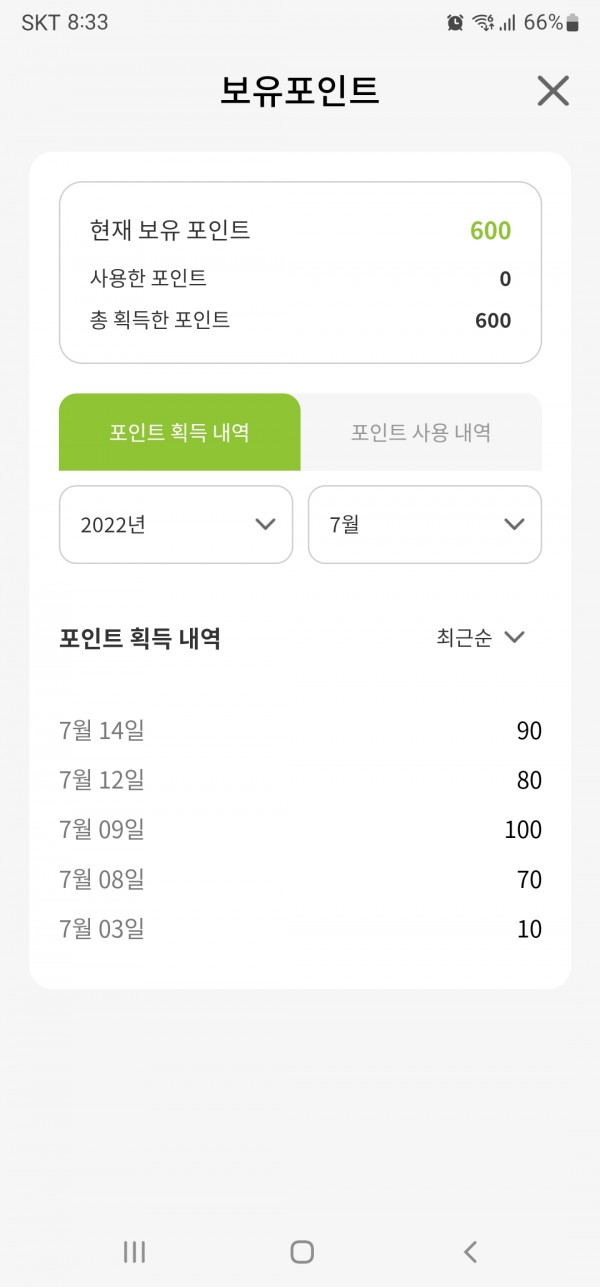Image resolution: width=600 pixels, height=1287 pixels.
Task: Tap the mobile signal bars icon
Action: pos(508,22)
